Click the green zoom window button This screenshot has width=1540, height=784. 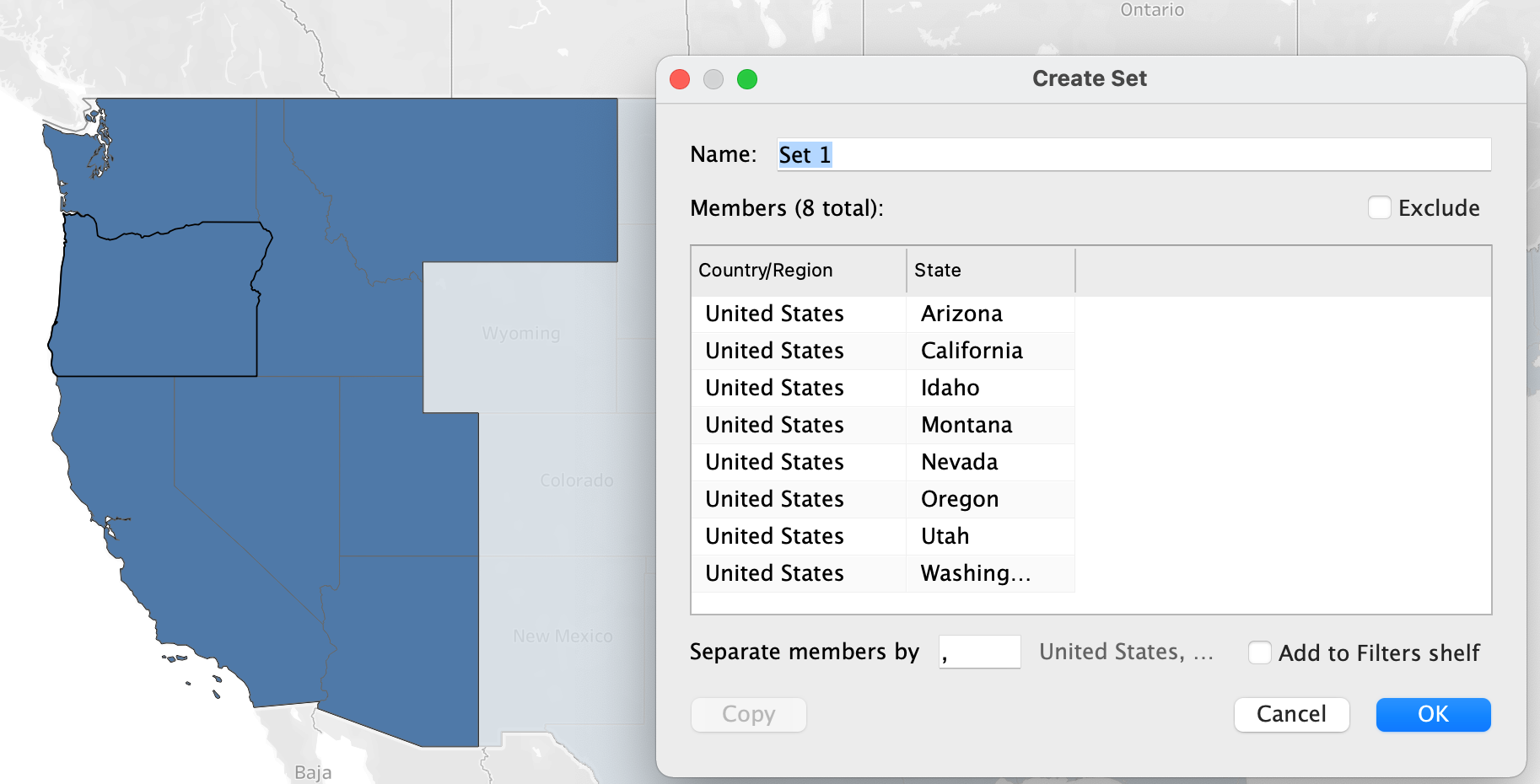click(747, 79)
